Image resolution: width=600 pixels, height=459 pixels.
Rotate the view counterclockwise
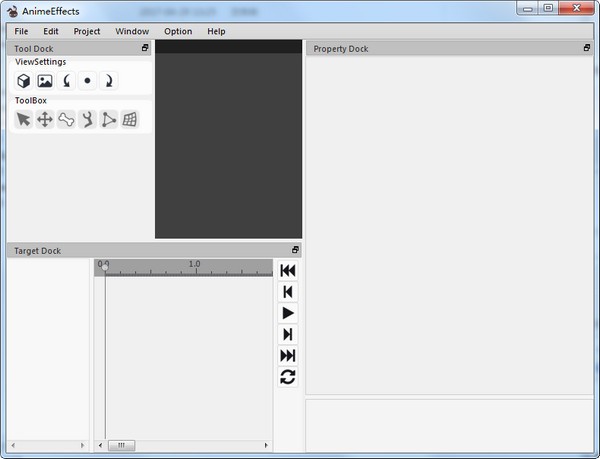tap(66, 81)
